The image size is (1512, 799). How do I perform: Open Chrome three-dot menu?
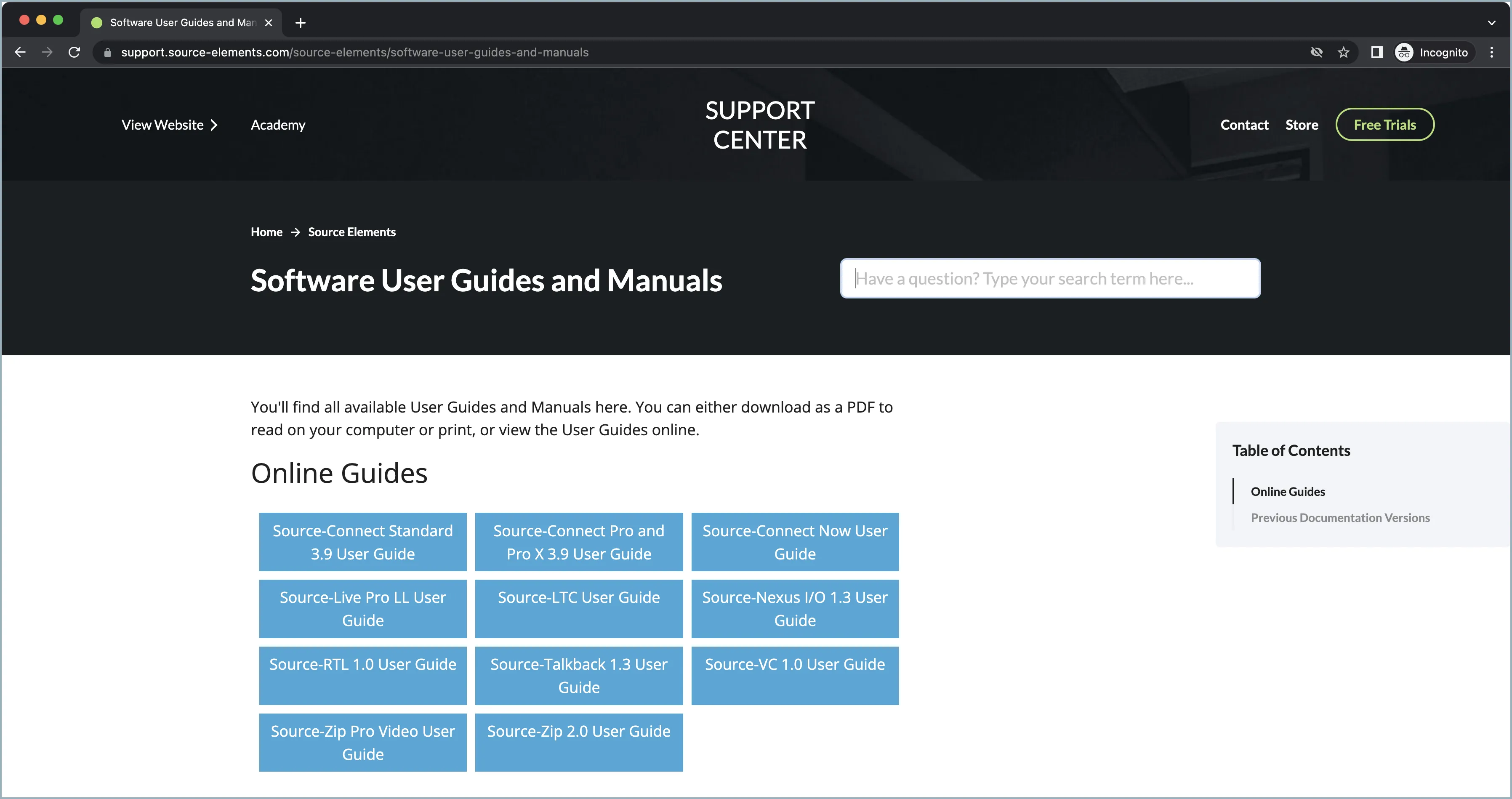(x=1491, y=52)
